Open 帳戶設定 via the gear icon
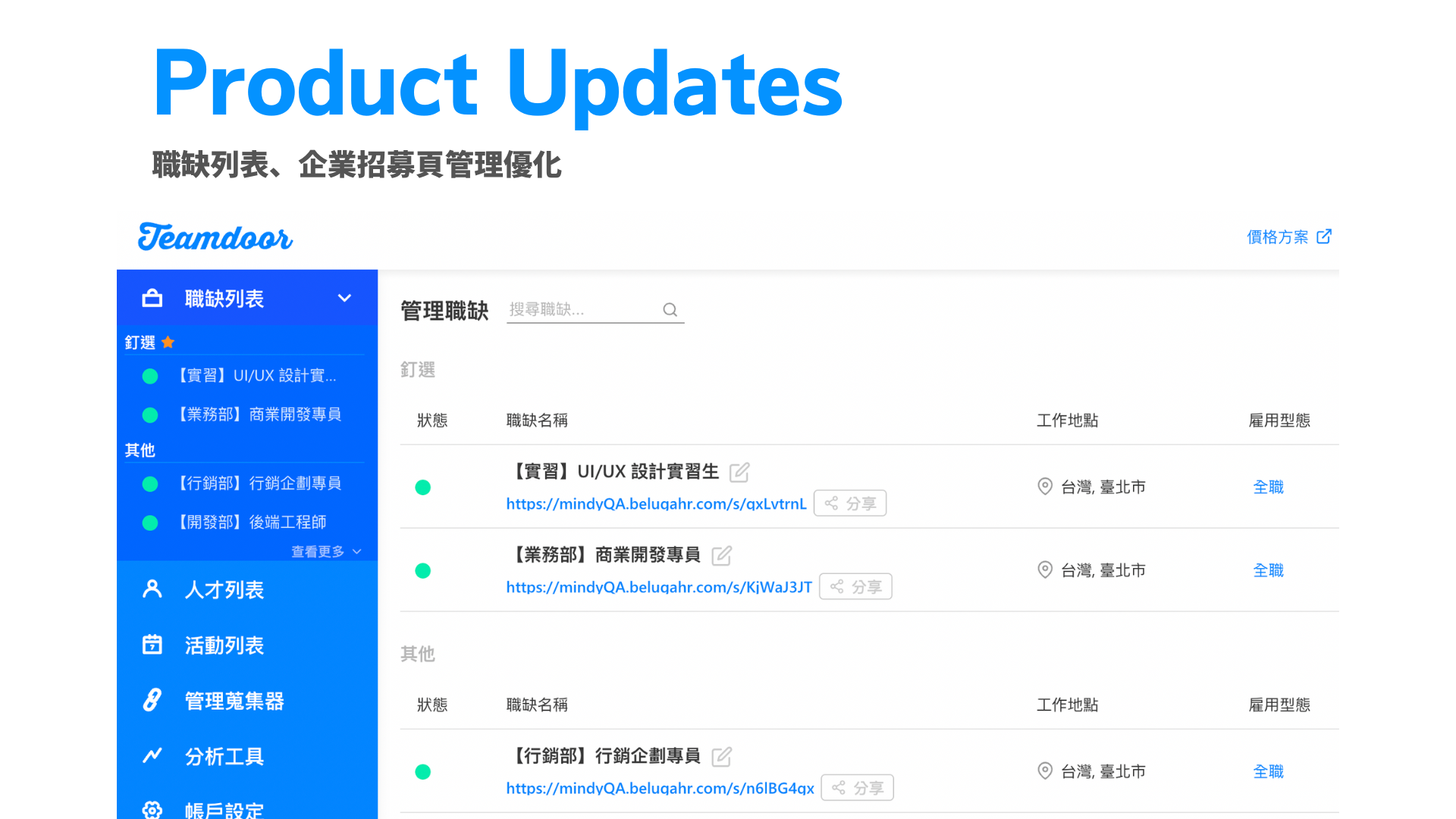Image resolution: width=1456 pixels, height=819 pixels. 152,810
